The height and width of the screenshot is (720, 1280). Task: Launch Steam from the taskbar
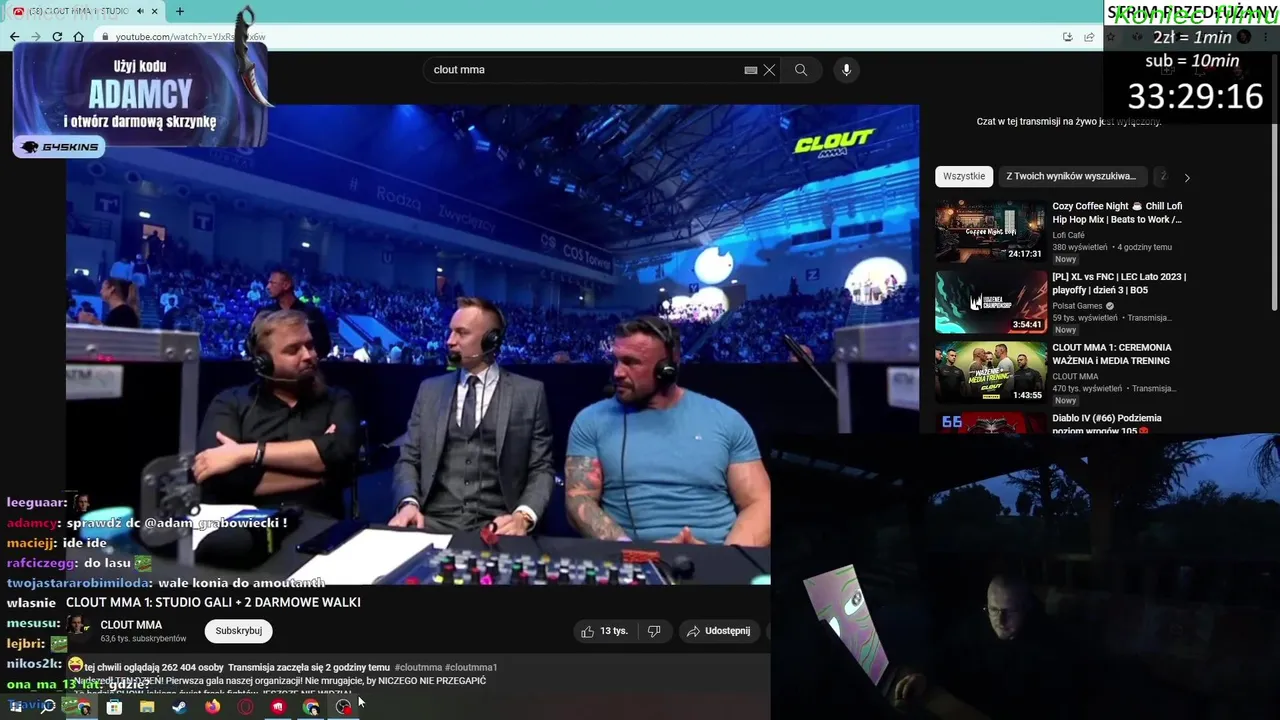179,707
